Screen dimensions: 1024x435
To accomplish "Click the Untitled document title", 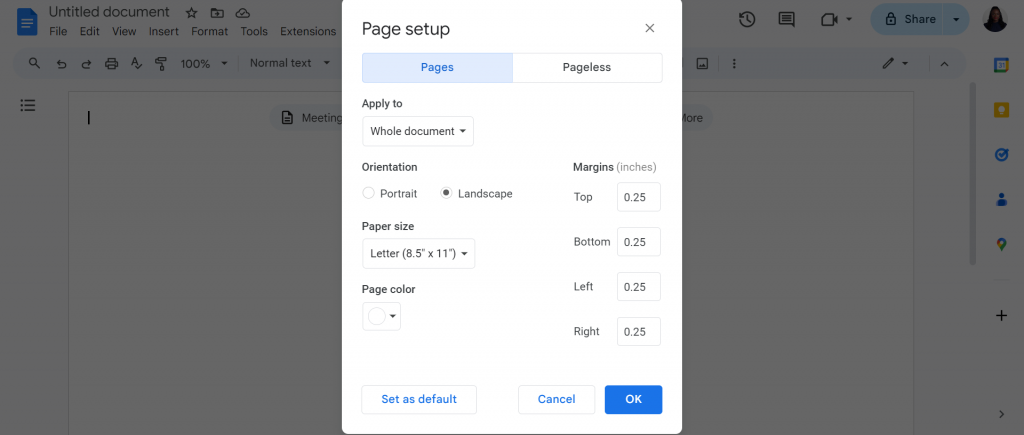I will [x=109, y=12].
